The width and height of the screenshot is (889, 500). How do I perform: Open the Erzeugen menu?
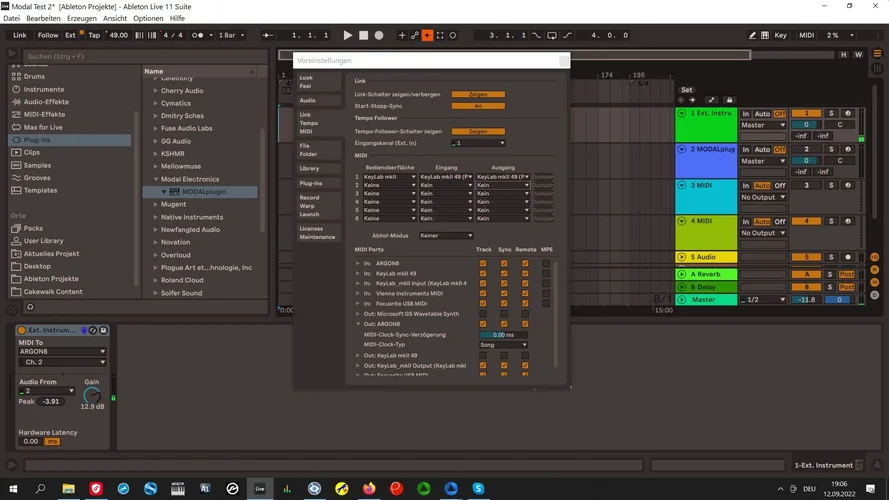(81, 18)
